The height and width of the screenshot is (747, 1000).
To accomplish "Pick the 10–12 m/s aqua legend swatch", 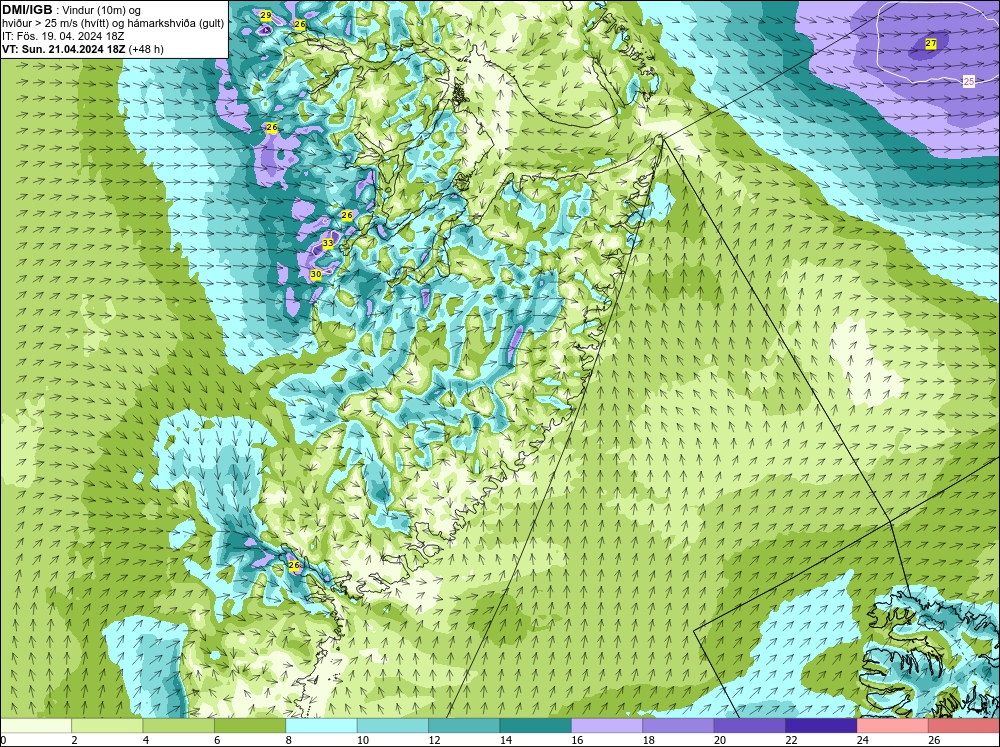I will click(393, 725).
